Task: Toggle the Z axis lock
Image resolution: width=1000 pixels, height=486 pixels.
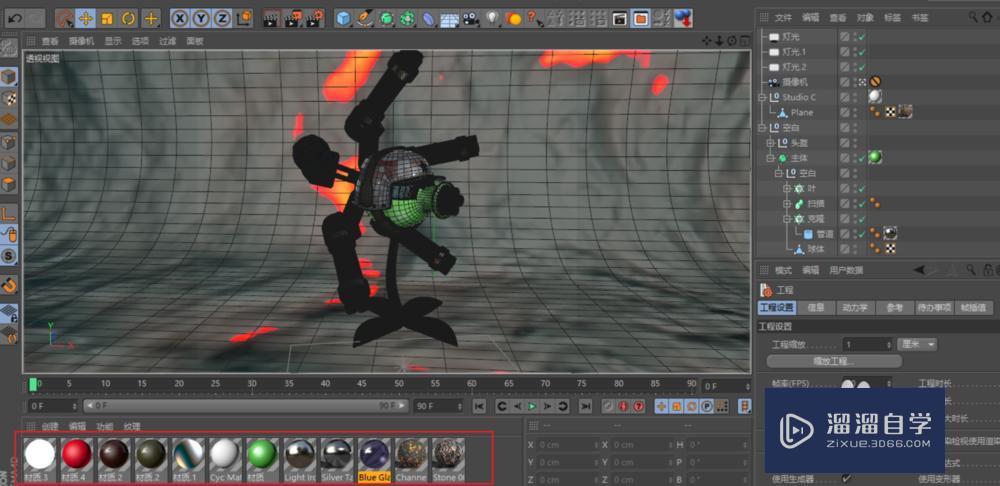Action: [222, 19]
